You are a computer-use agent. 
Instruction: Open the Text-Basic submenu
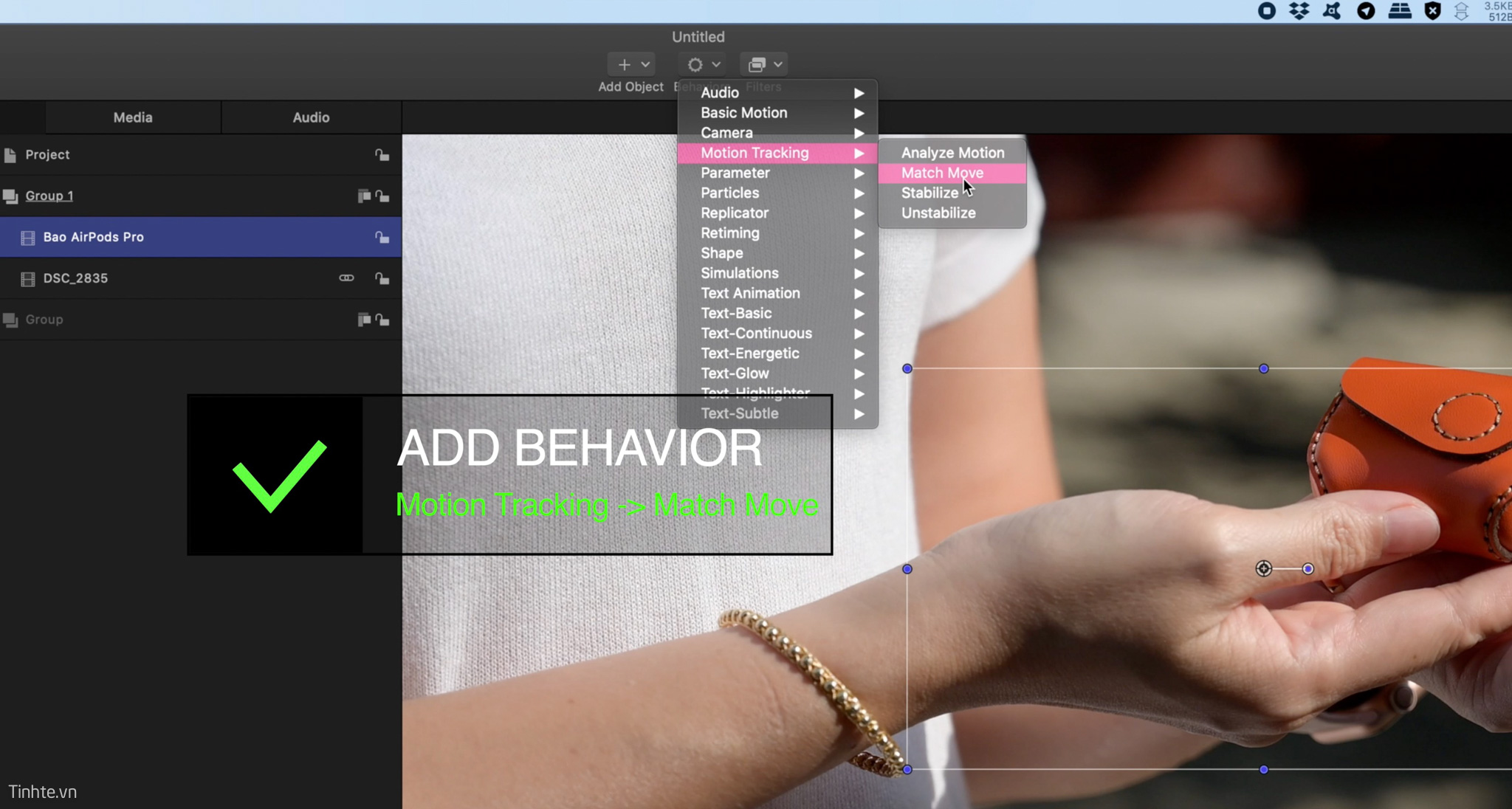click(x=777, y=313)
